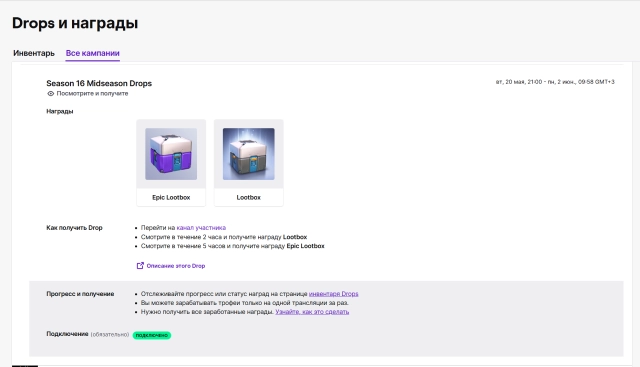Image resolution: width=640 pixels, height=367 pixels.
Task: Open the grey Lootbox reward image
Action: tap(249, 154)
